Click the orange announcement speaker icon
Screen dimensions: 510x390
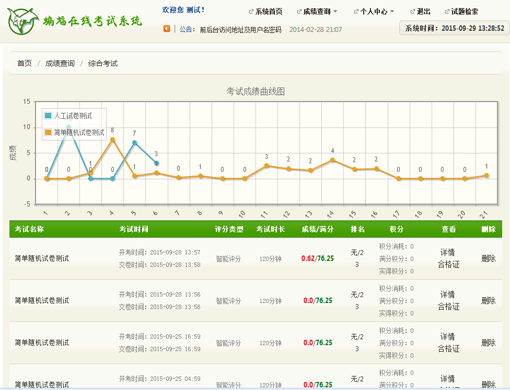tap(167, 29)
